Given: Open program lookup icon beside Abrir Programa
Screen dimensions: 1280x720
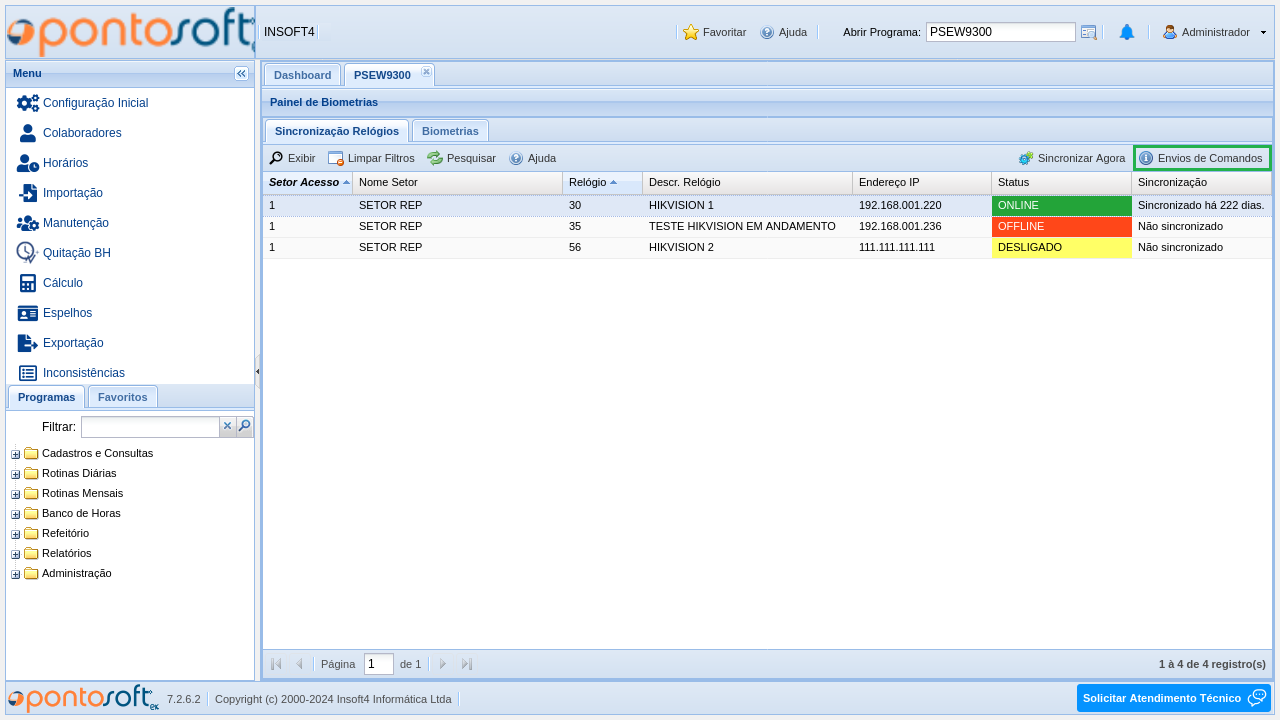Looking at the screenshot, I should (x=1089, y=32).
